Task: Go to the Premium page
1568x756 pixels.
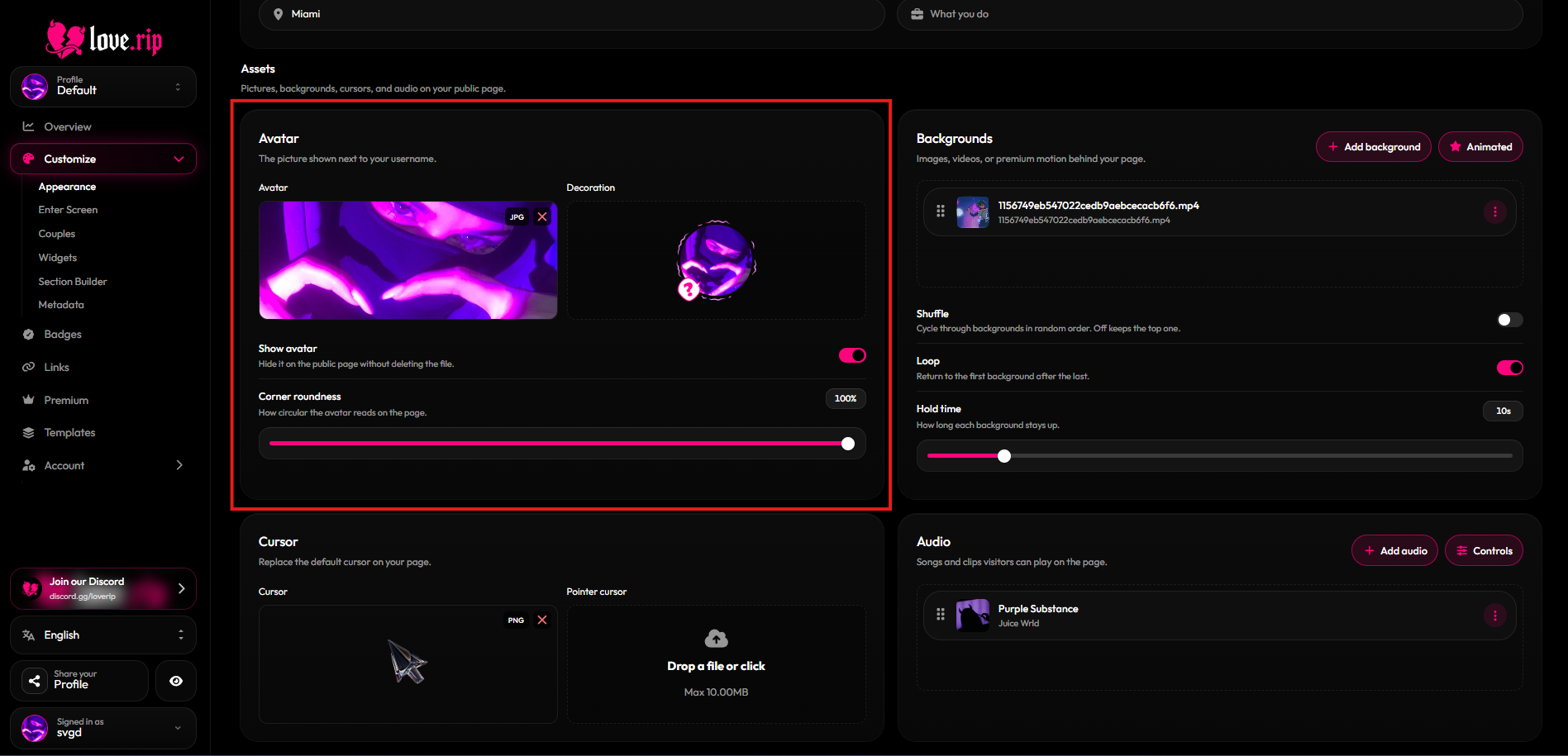Action: 66,400
